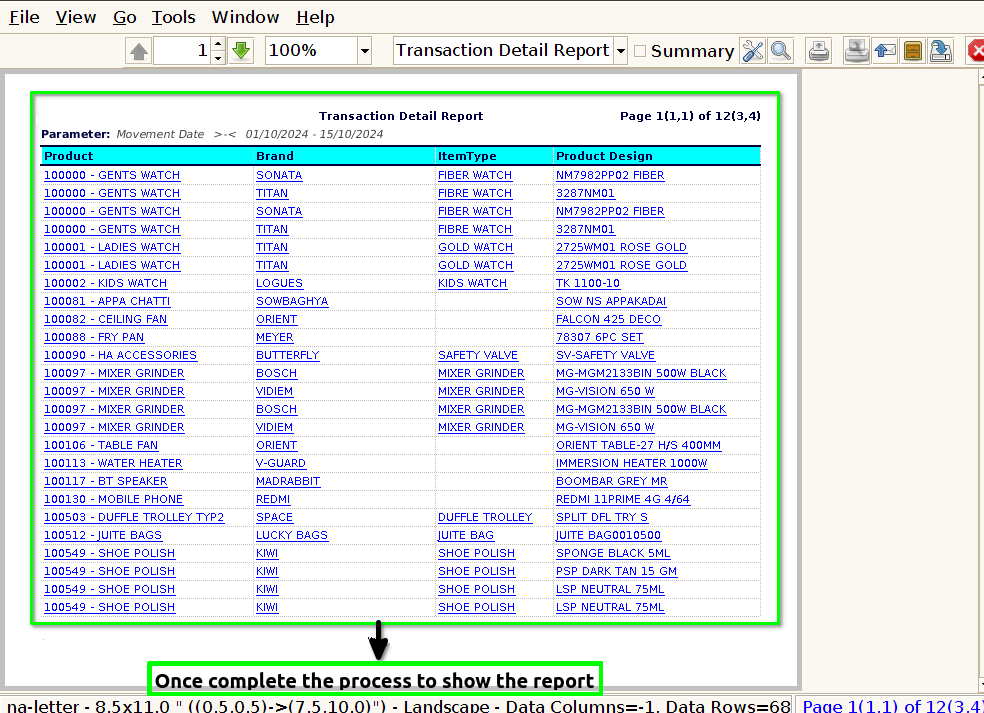Screen dimensions: 984x713
Task: Open the BUTTERFLY brand link
Action: (288, 355)
